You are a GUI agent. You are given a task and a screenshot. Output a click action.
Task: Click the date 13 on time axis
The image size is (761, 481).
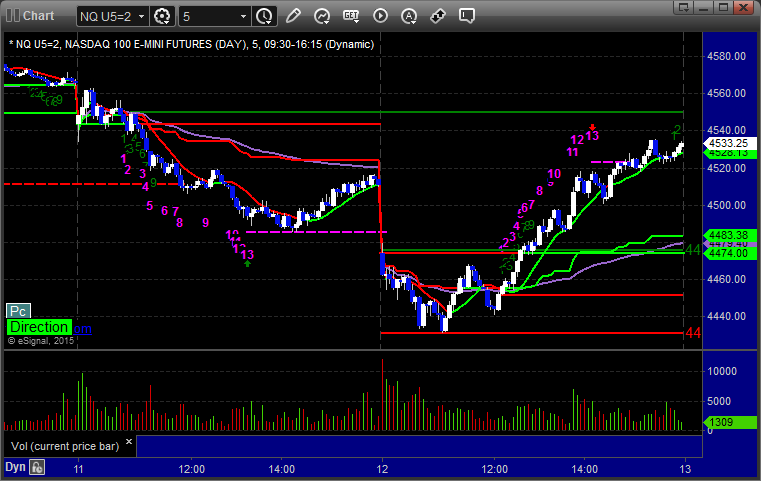point(685,469)
